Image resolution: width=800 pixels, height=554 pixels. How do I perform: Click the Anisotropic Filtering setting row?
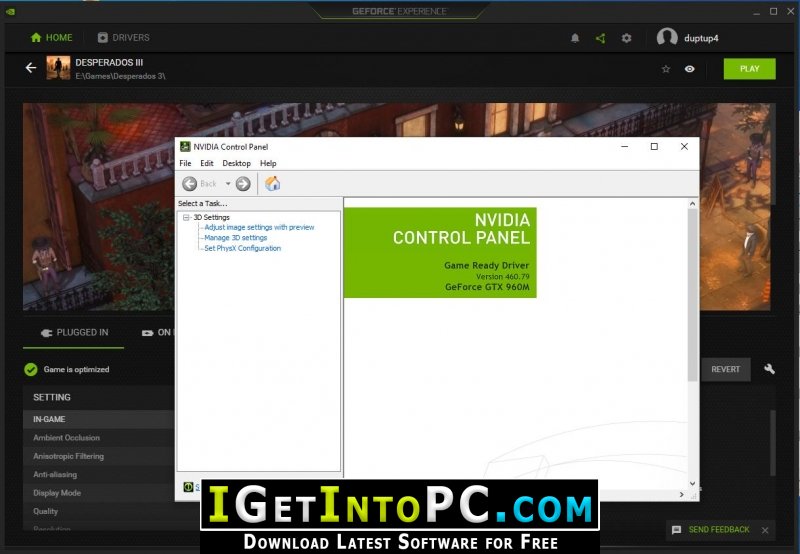pos(98,456)
